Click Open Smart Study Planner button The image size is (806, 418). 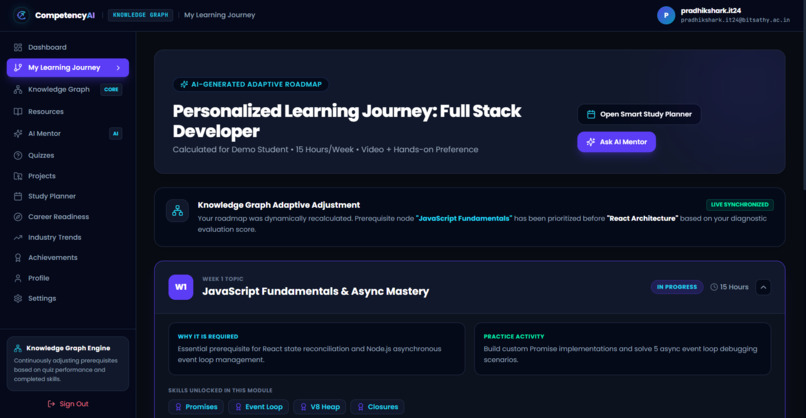pos(639,114)
